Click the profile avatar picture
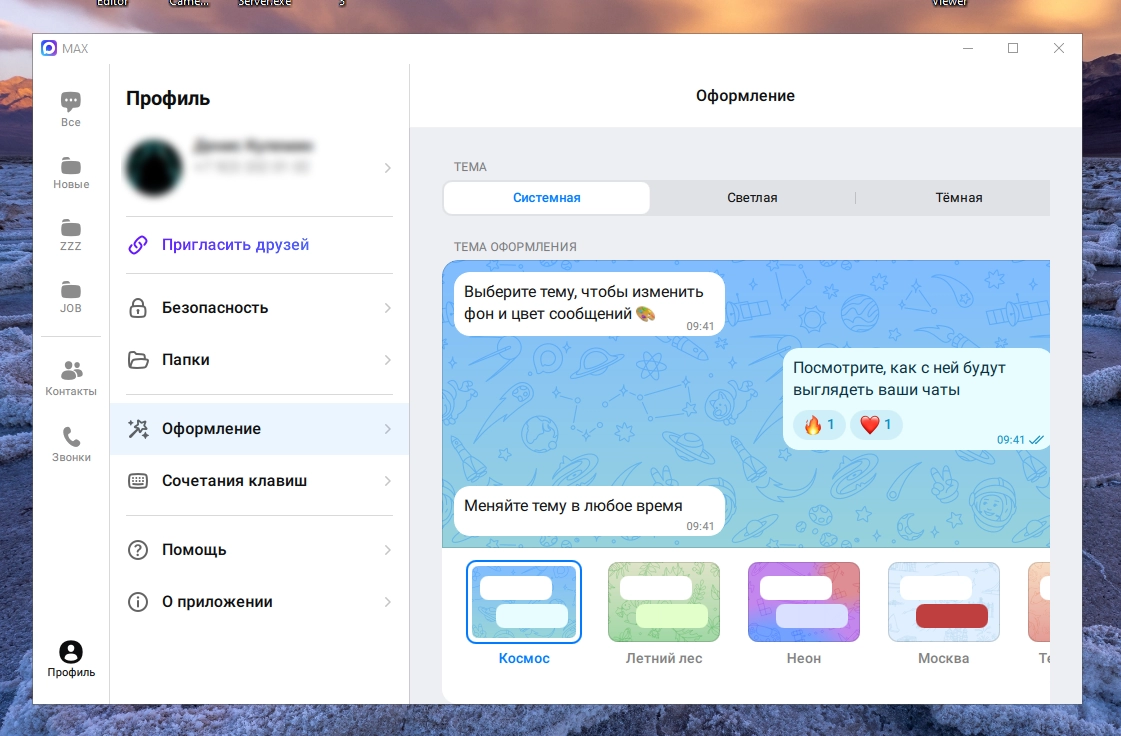The height and width of the screenshot is (736, 1121). [x=154, y=168]
